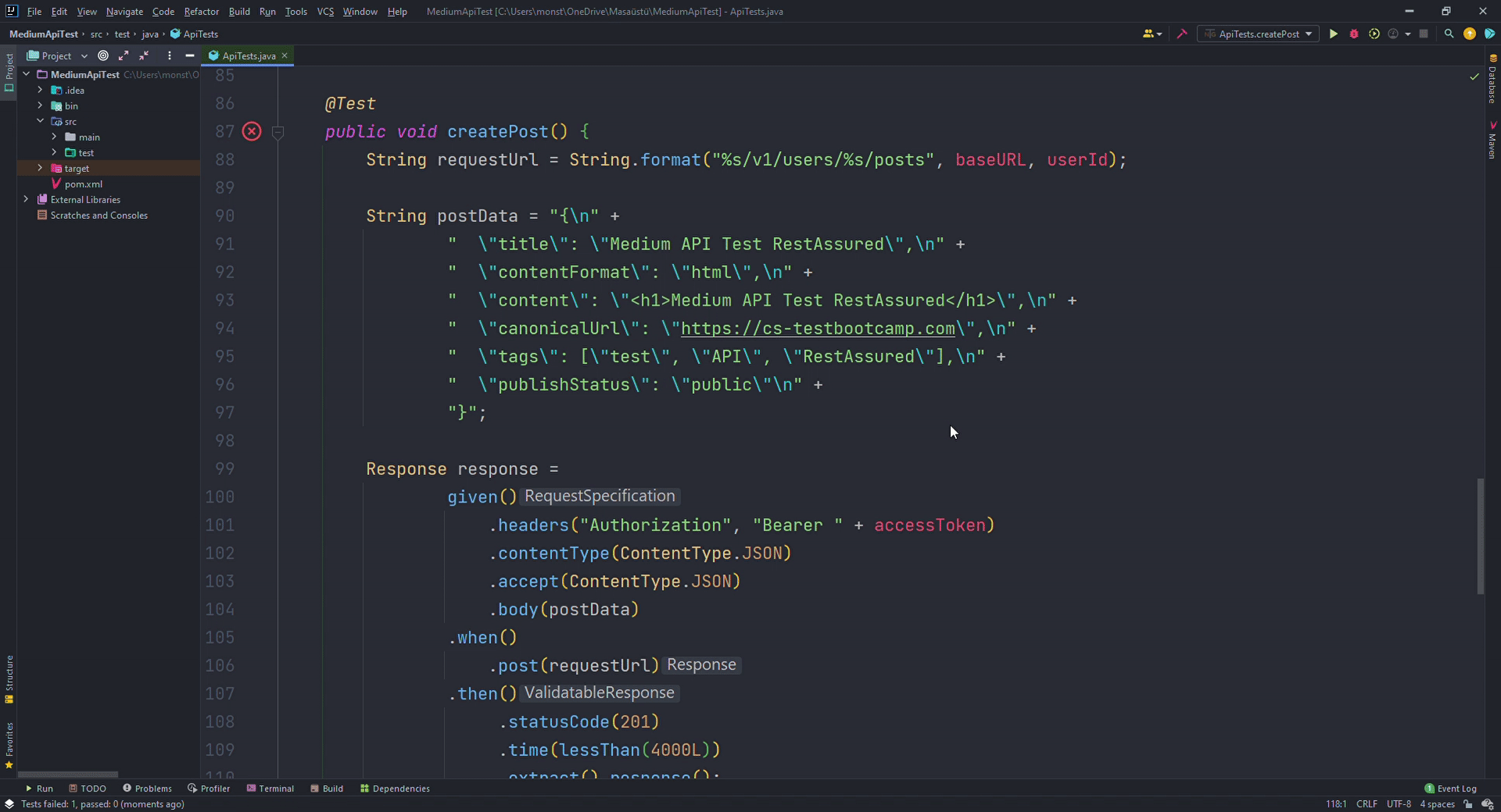
Task: Open the Build menu
Action: 239,11
